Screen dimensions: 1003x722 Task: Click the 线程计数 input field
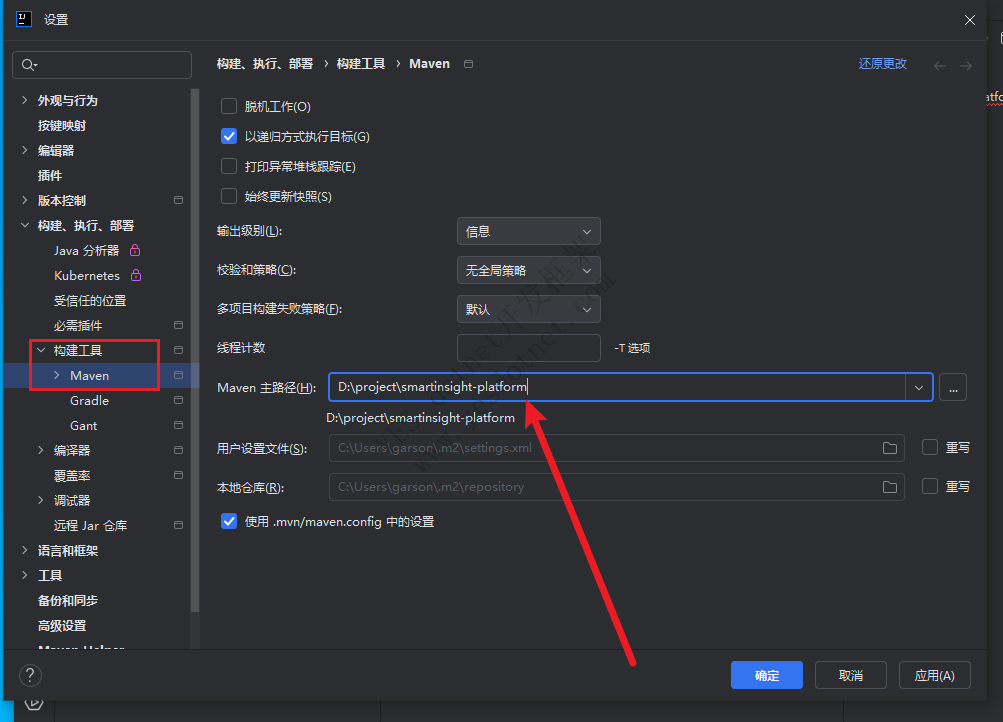click(x=528, y=348)
